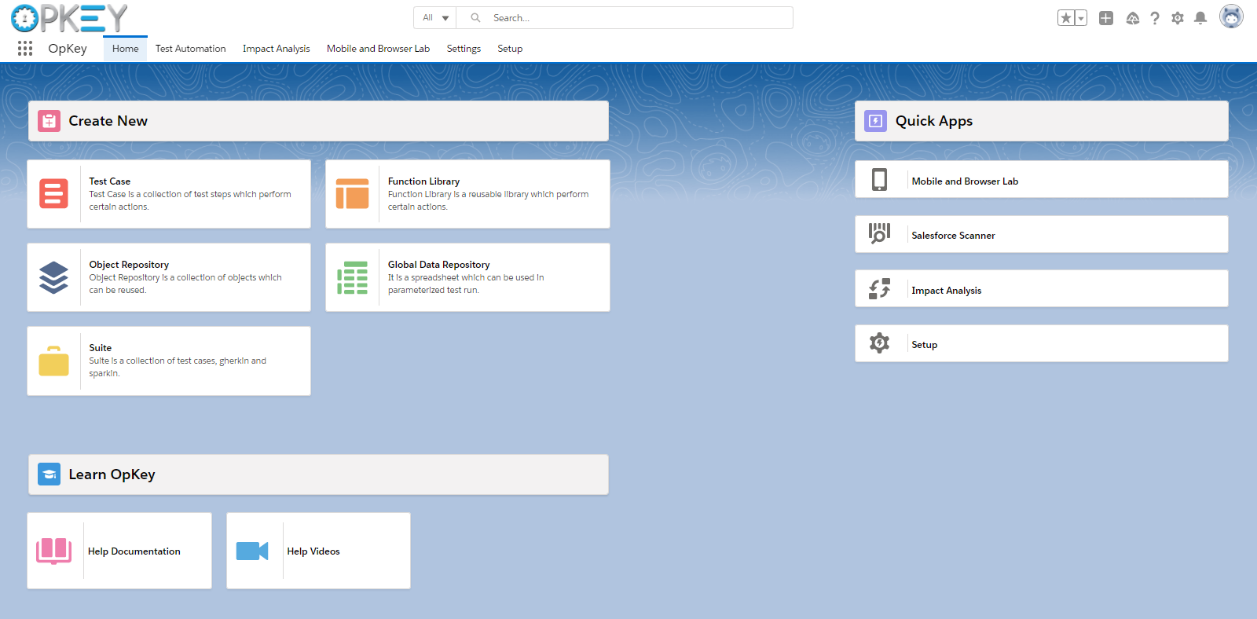
Task: Click the Learn OpKey section heading
Action: pos(112,474)
